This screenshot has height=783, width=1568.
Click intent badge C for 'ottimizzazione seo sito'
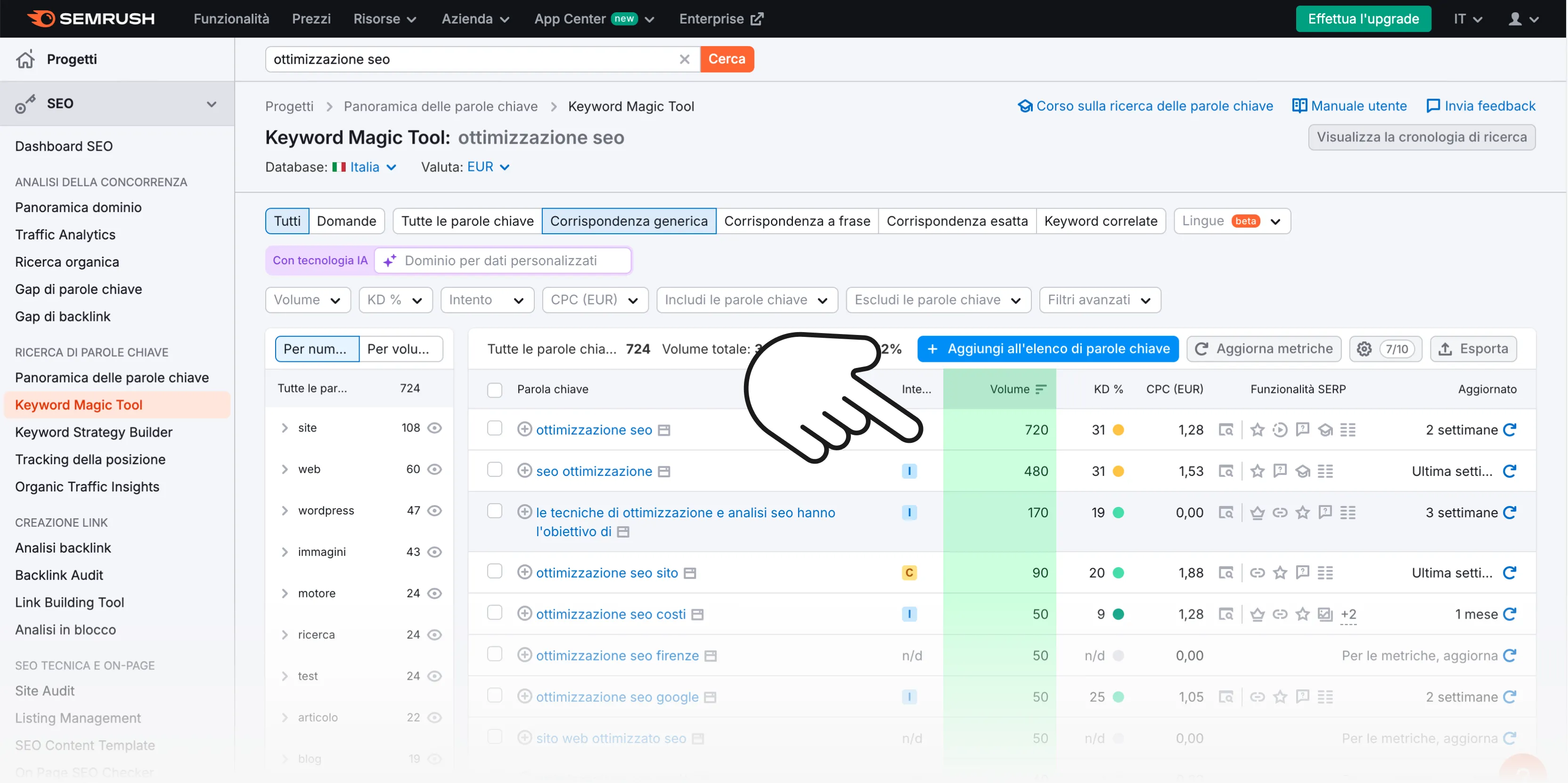click(x=909, y=573)
